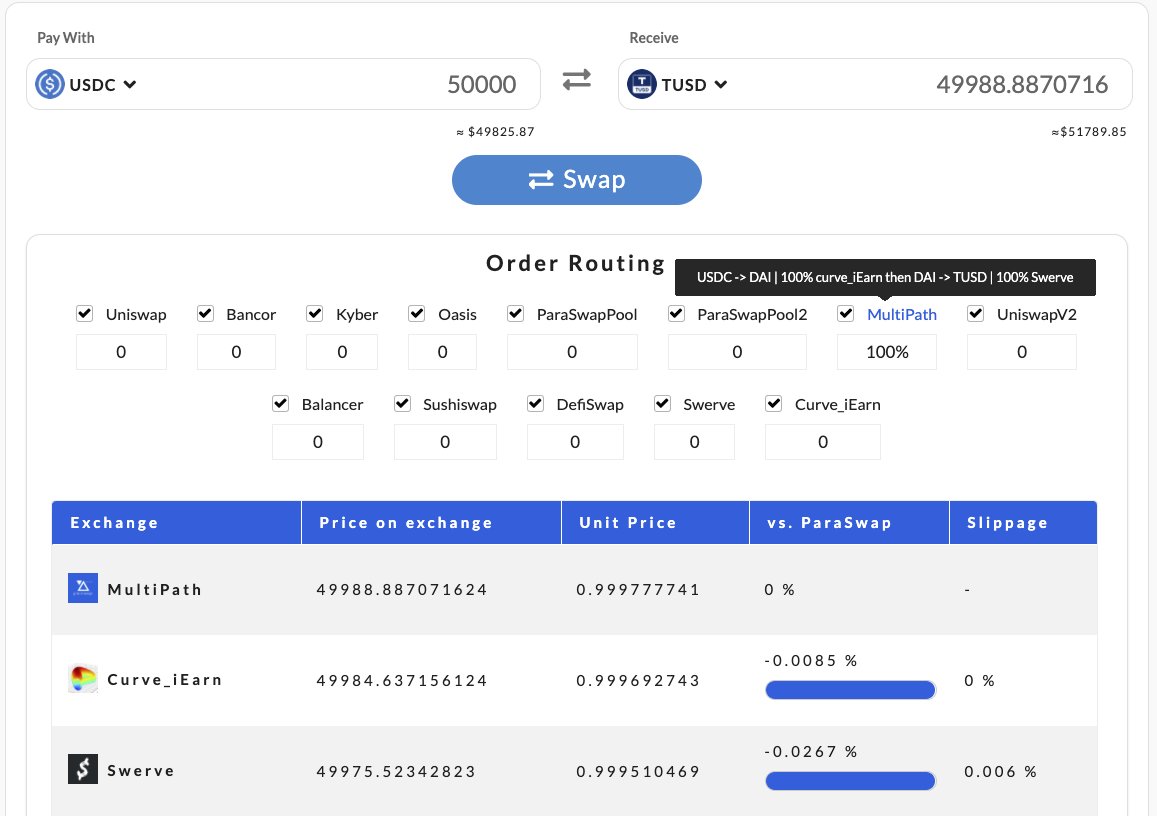Select the UniswapV2 percentage field
Image resolution: width=1157 pixels, height=816 pixels.
pos(1021,351)
